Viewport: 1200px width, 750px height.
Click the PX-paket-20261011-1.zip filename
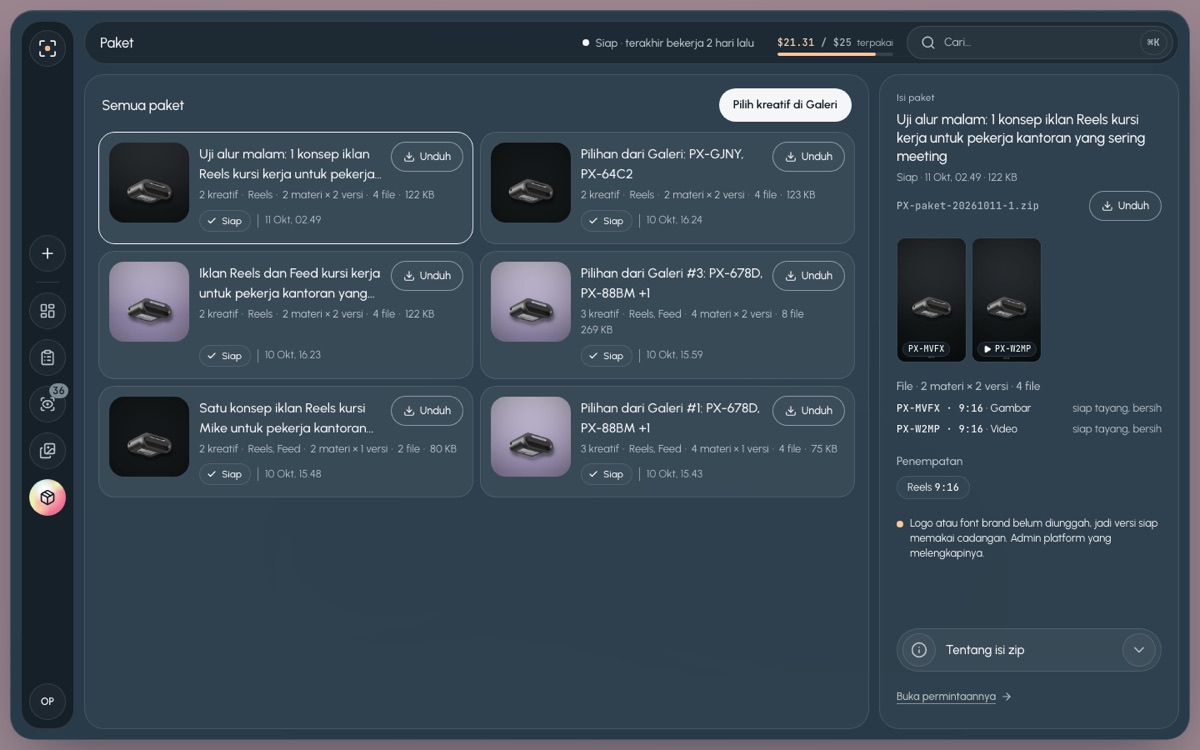point(968,206)
